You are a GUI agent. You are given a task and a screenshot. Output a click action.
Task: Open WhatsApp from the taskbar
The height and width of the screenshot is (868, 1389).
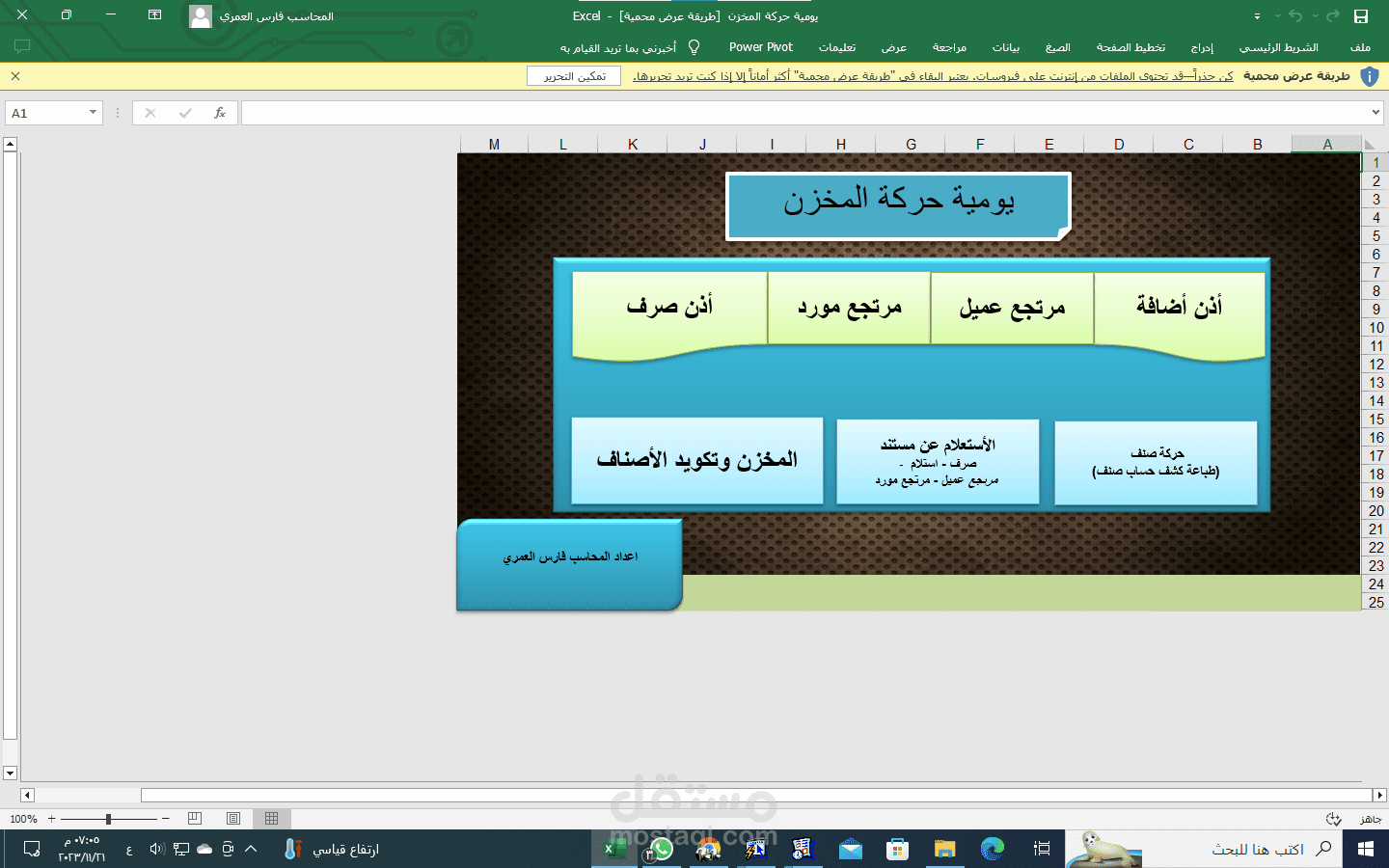pyautogui.click(x=661, y=849)
